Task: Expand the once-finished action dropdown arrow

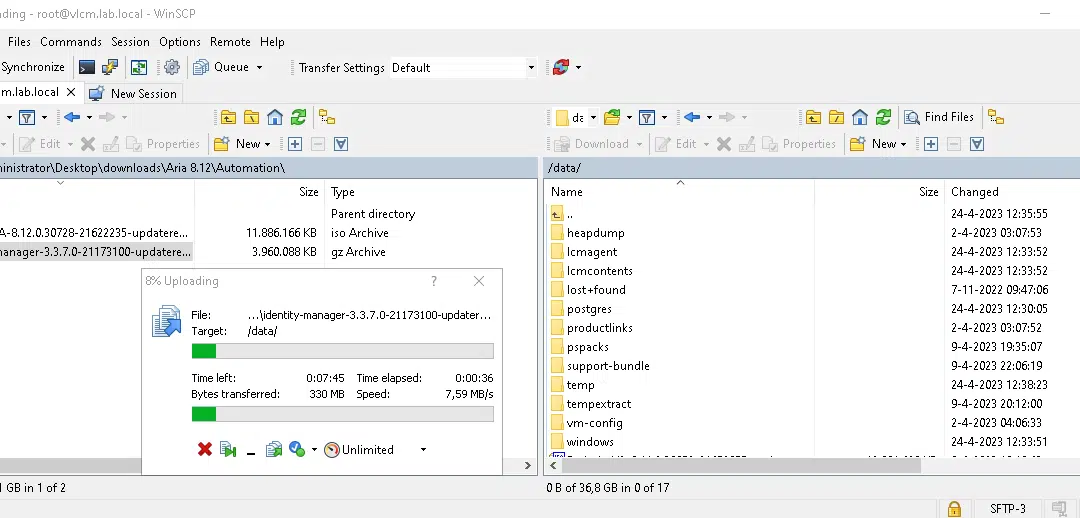Action: (314, 450)
